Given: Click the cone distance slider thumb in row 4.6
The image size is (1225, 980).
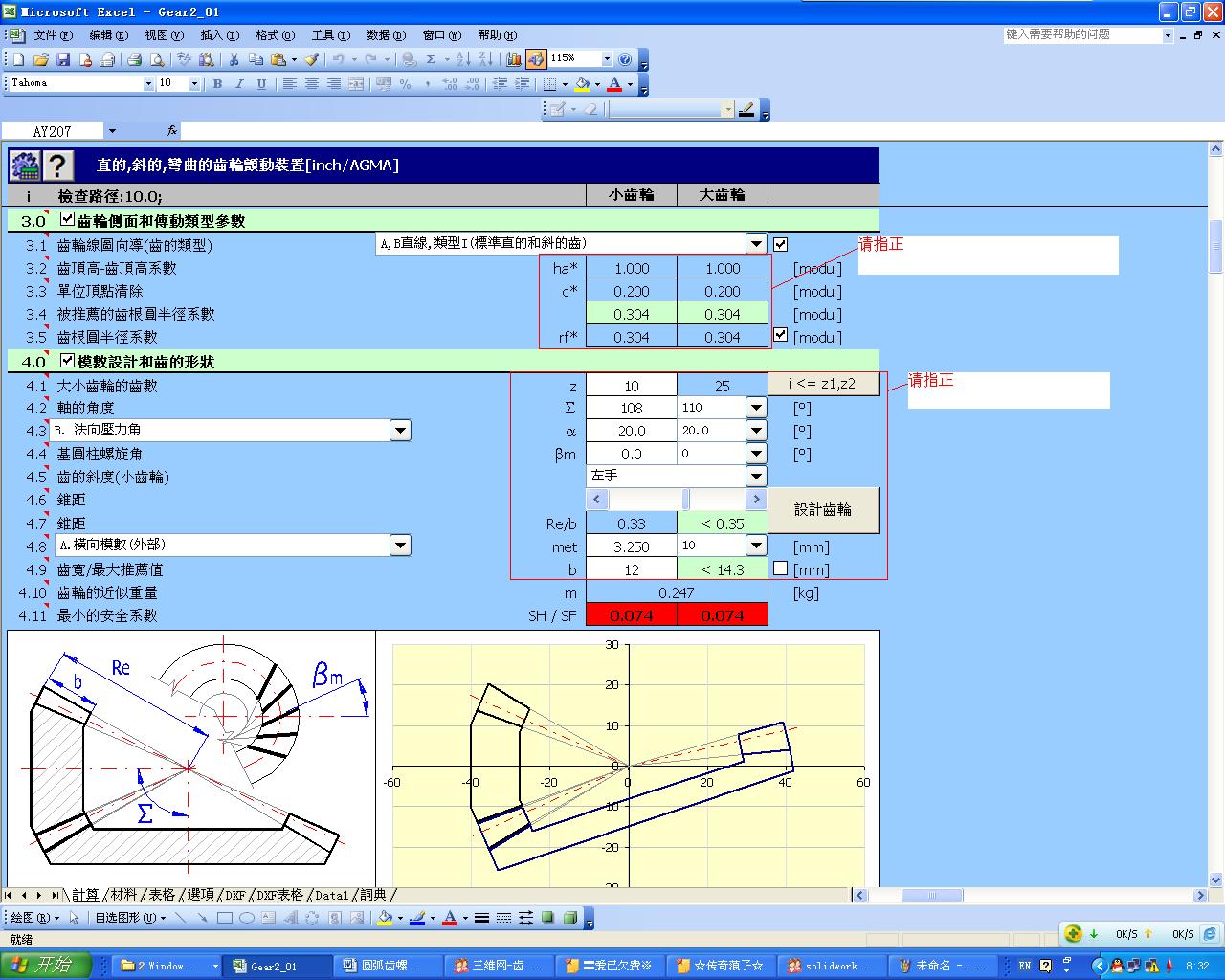Looking at the screenshot, I should [686, 499].
